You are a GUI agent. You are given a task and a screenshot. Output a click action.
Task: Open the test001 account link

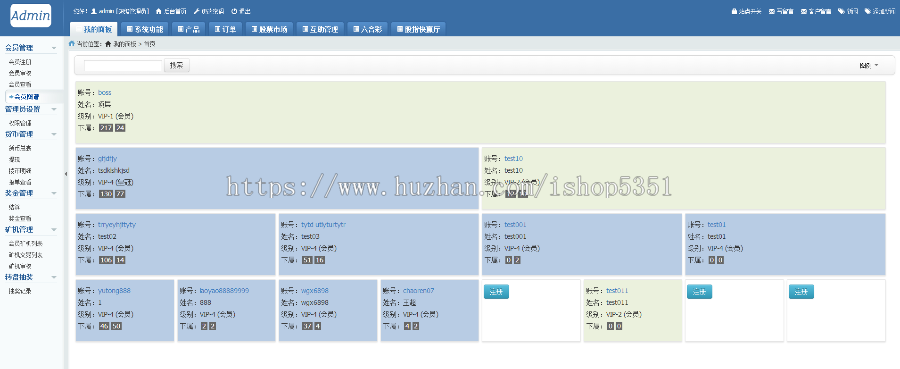(x=515, y=224)
